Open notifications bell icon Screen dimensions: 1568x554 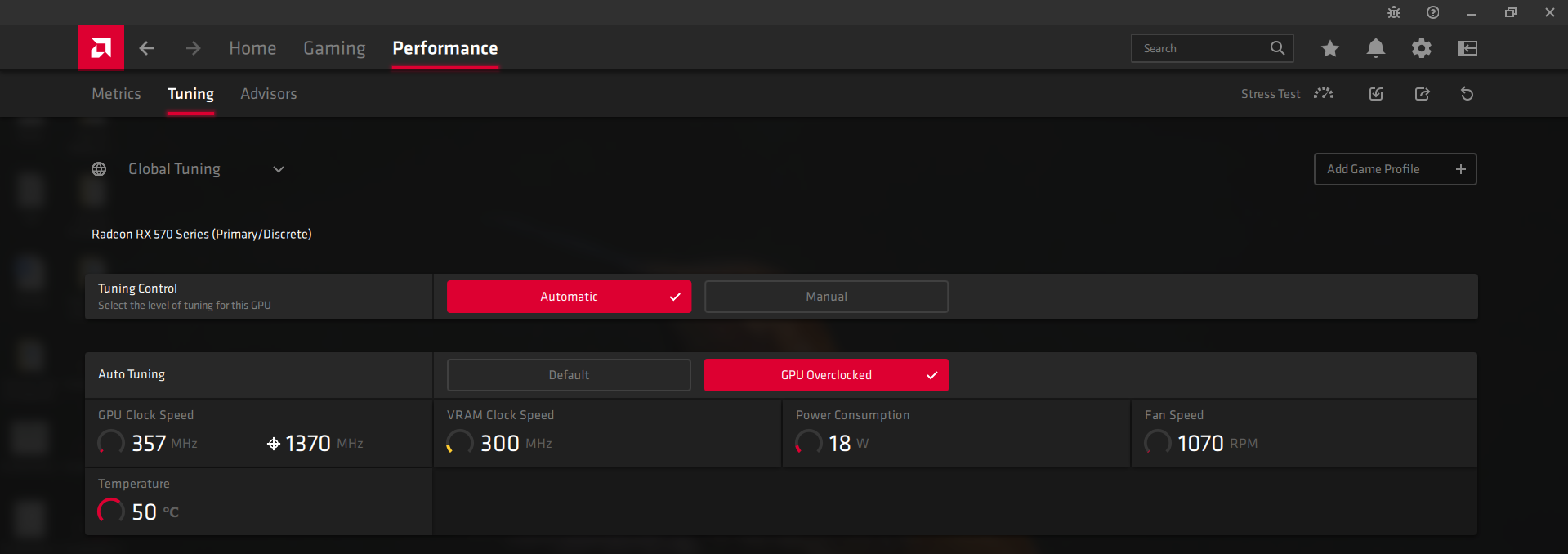pos(1376,48)
